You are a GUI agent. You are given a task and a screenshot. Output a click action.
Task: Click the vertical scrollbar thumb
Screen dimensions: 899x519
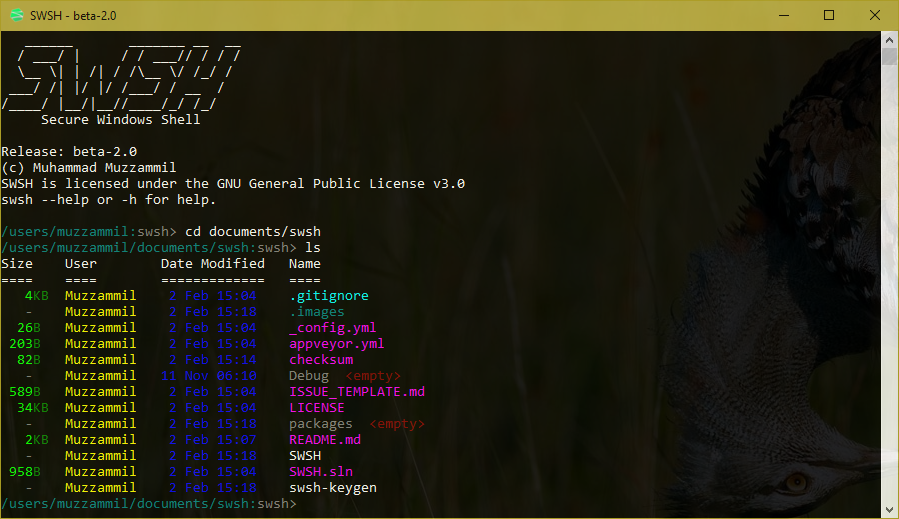[x=889, y=56]
